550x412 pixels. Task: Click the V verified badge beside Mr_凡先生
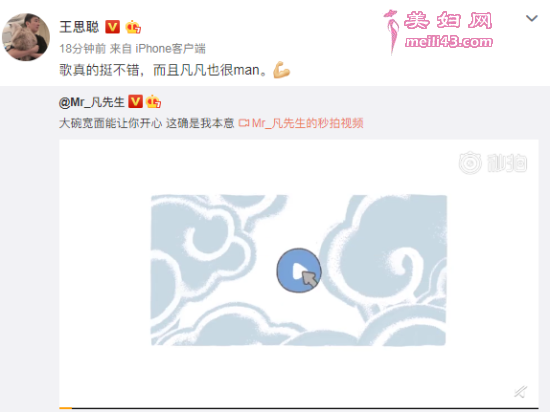[135, 102]
